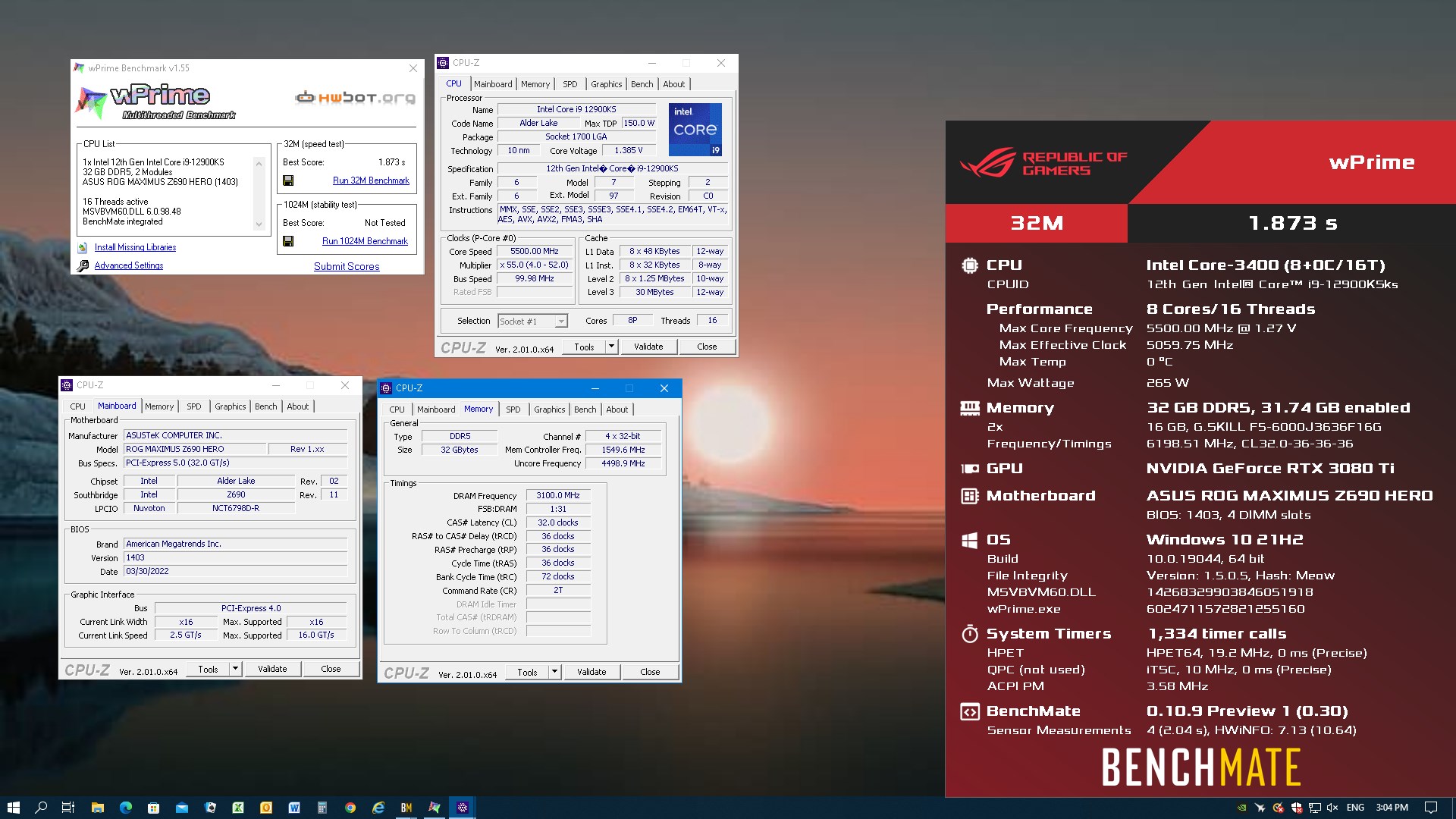Open Windows Security tray icon
1456x819 pixels.
pos(1296,808)
